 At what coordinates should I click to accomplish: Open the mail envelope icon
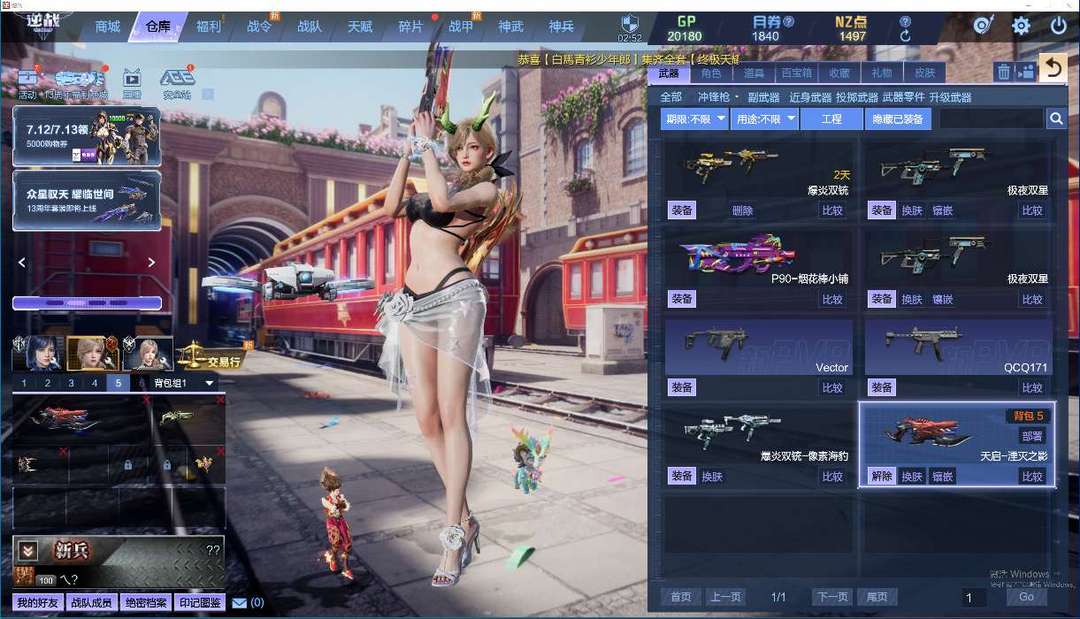click(x=239, y=603)
